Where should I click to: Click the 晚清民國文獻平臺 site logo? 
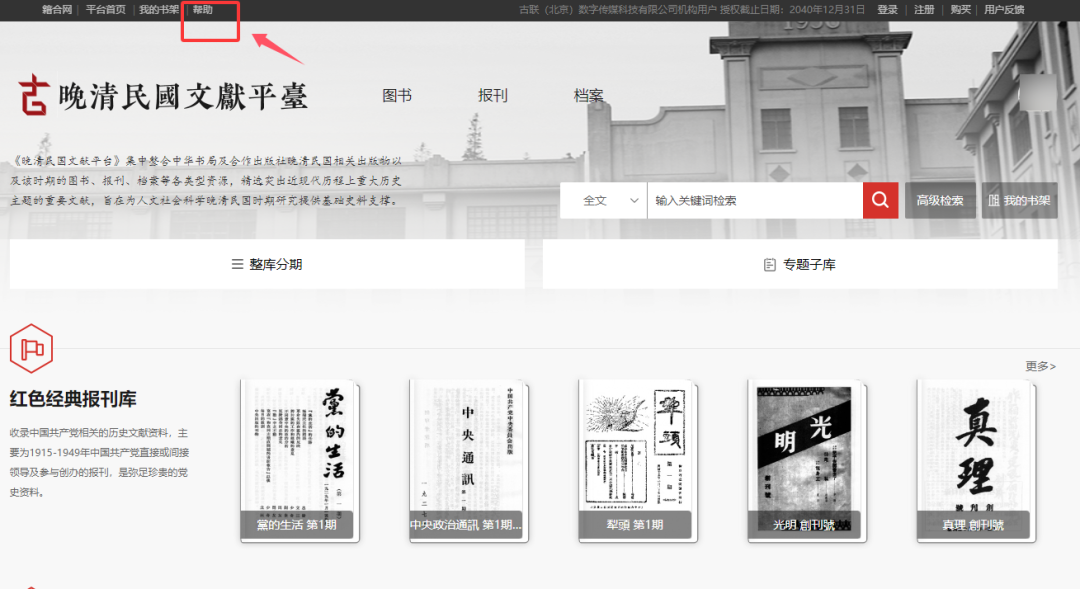[x=163, y=95]
